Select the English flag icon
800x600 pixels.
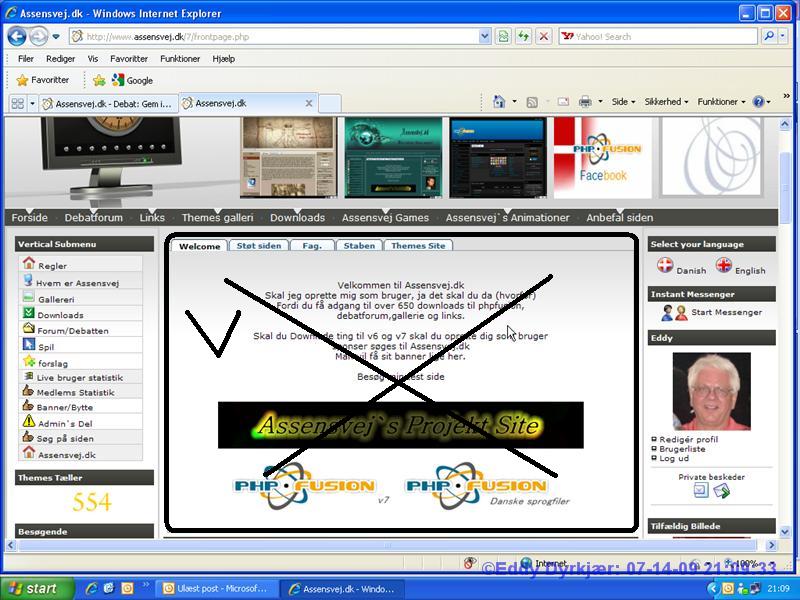click(723, 265)
